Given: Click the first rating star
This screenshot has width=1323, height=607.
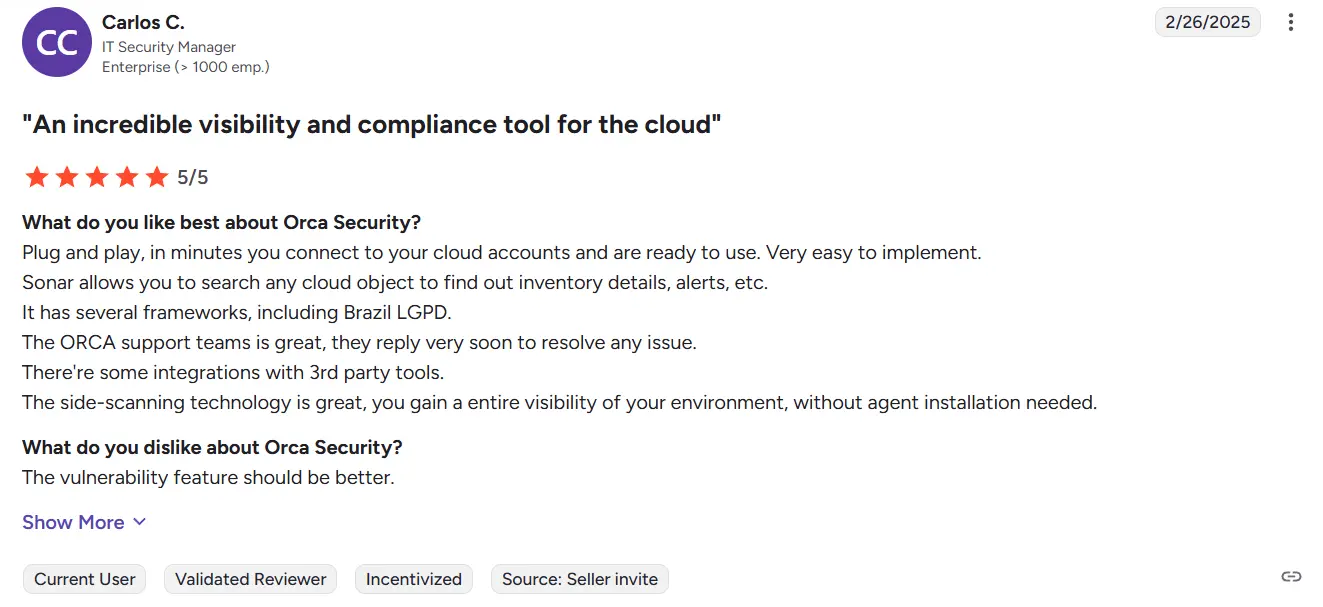Looking at the screenshot, I should [x=37, y=178].
